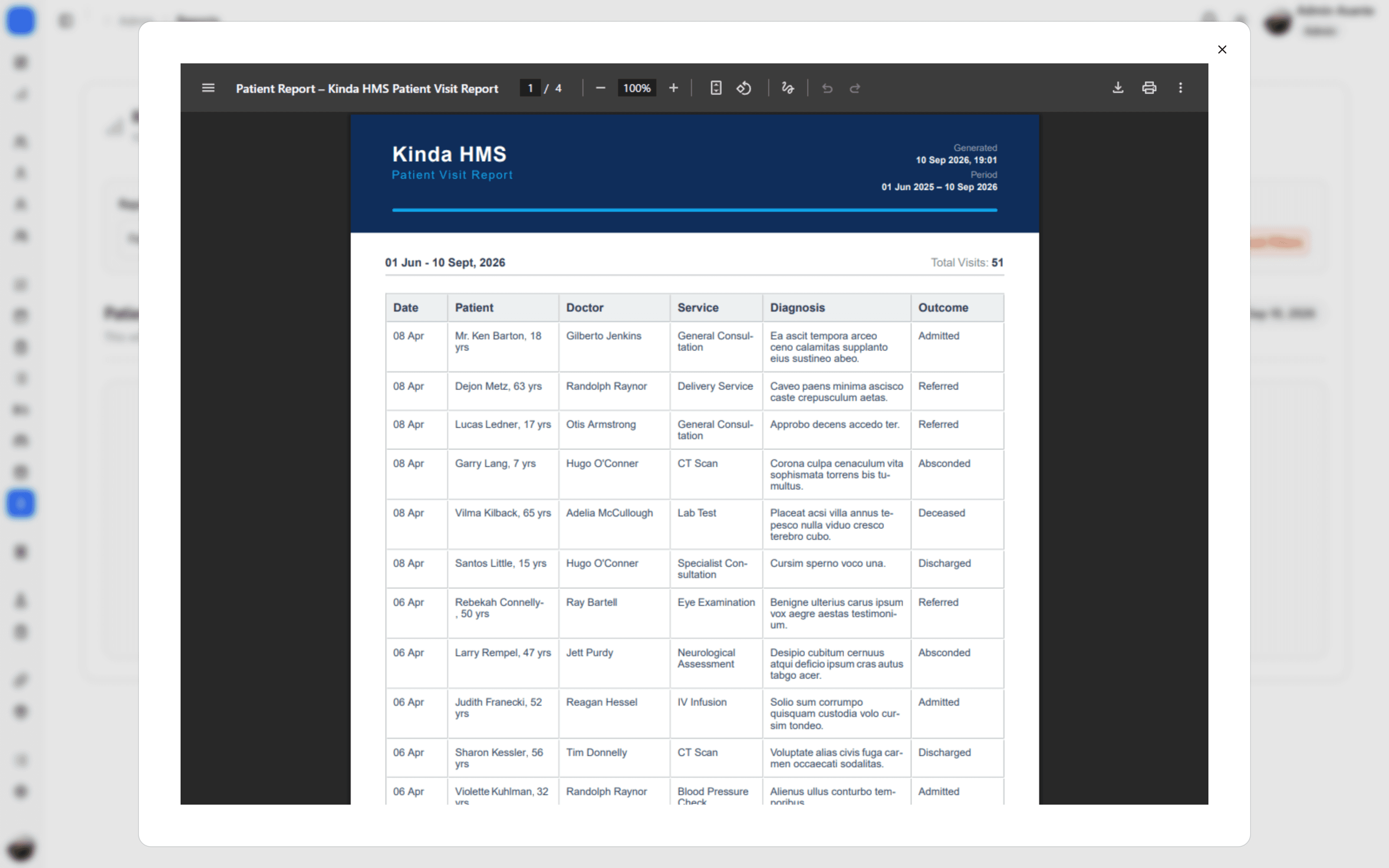Click the page number input field
1389x868 pixels.
530,88
